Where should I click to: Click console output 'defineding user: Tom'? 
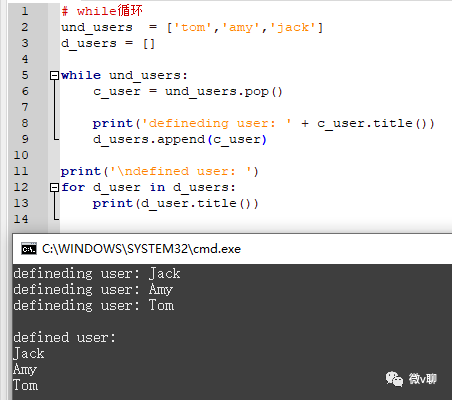[x=94, y=305]
